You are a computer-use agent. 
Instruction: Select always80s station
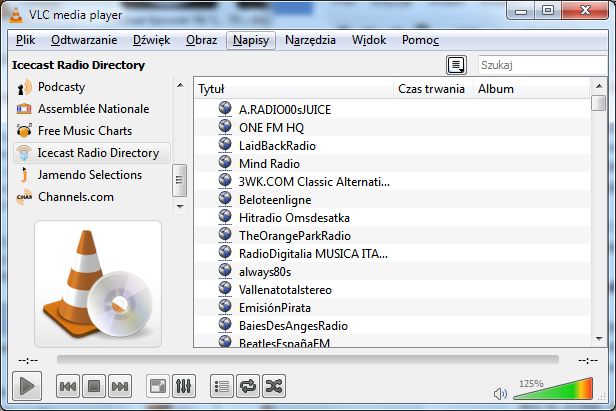pyautogui.click(x=392, y=272)
